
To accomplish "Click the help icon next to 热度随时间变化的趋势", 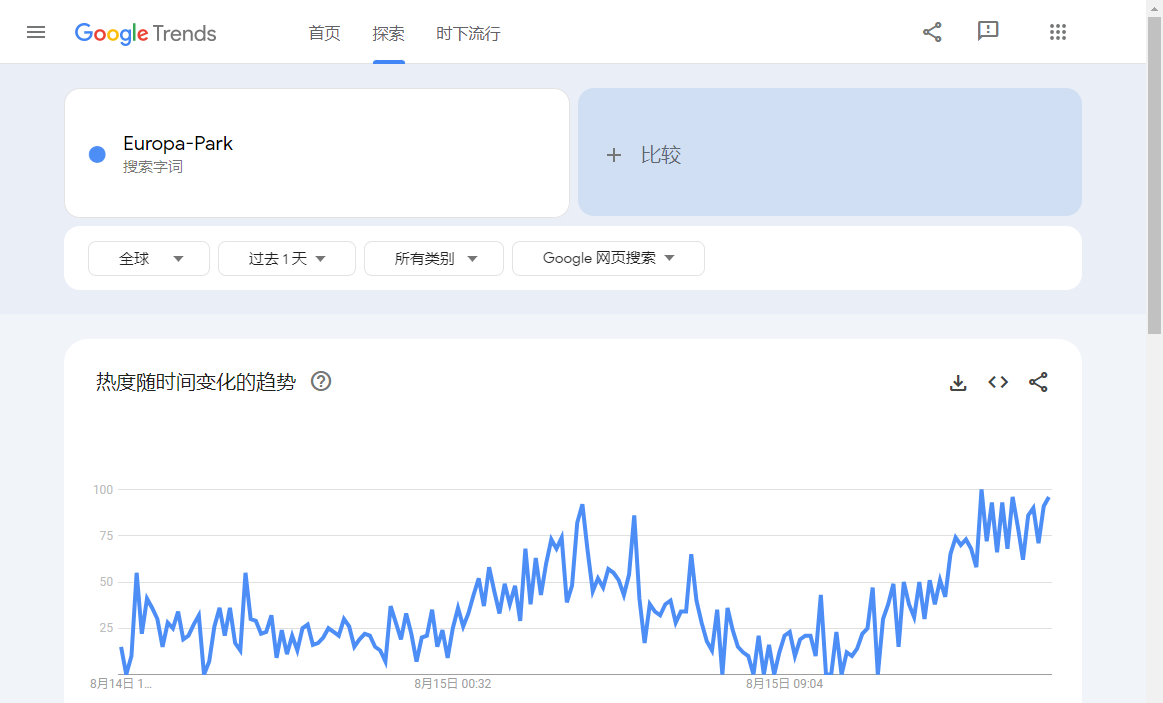I will 321,381.
